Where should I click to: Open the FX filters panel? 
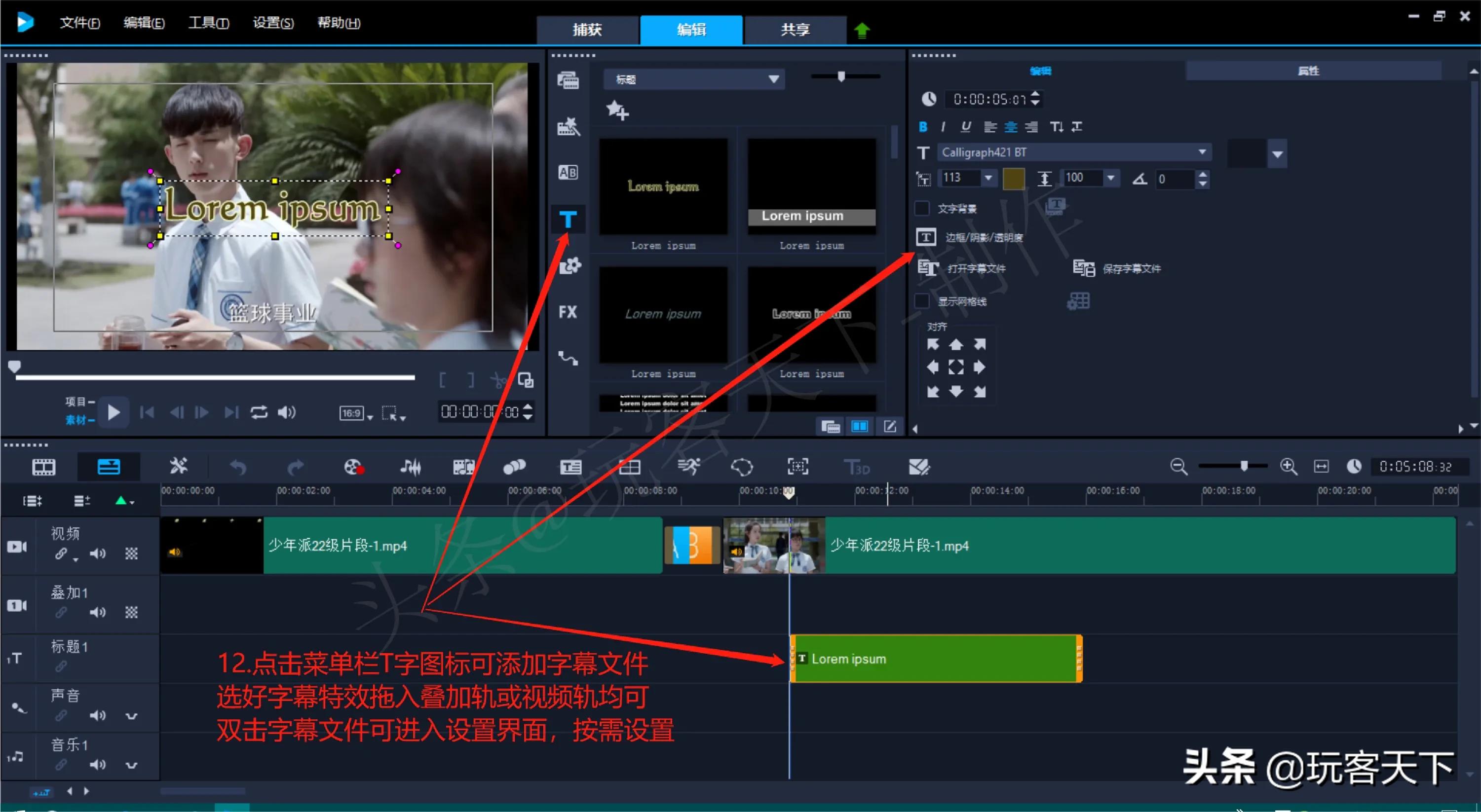567,311
